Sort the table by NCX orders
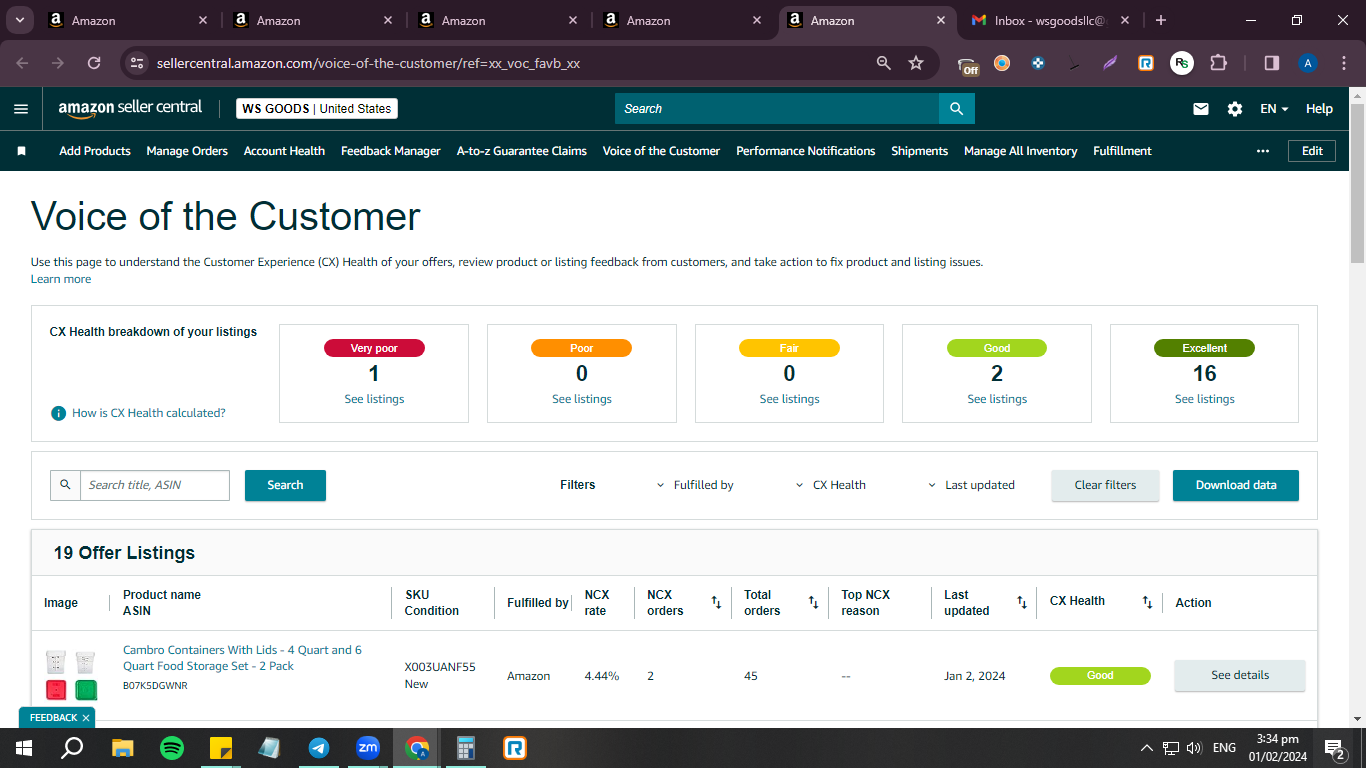 (x=716, y=602)
